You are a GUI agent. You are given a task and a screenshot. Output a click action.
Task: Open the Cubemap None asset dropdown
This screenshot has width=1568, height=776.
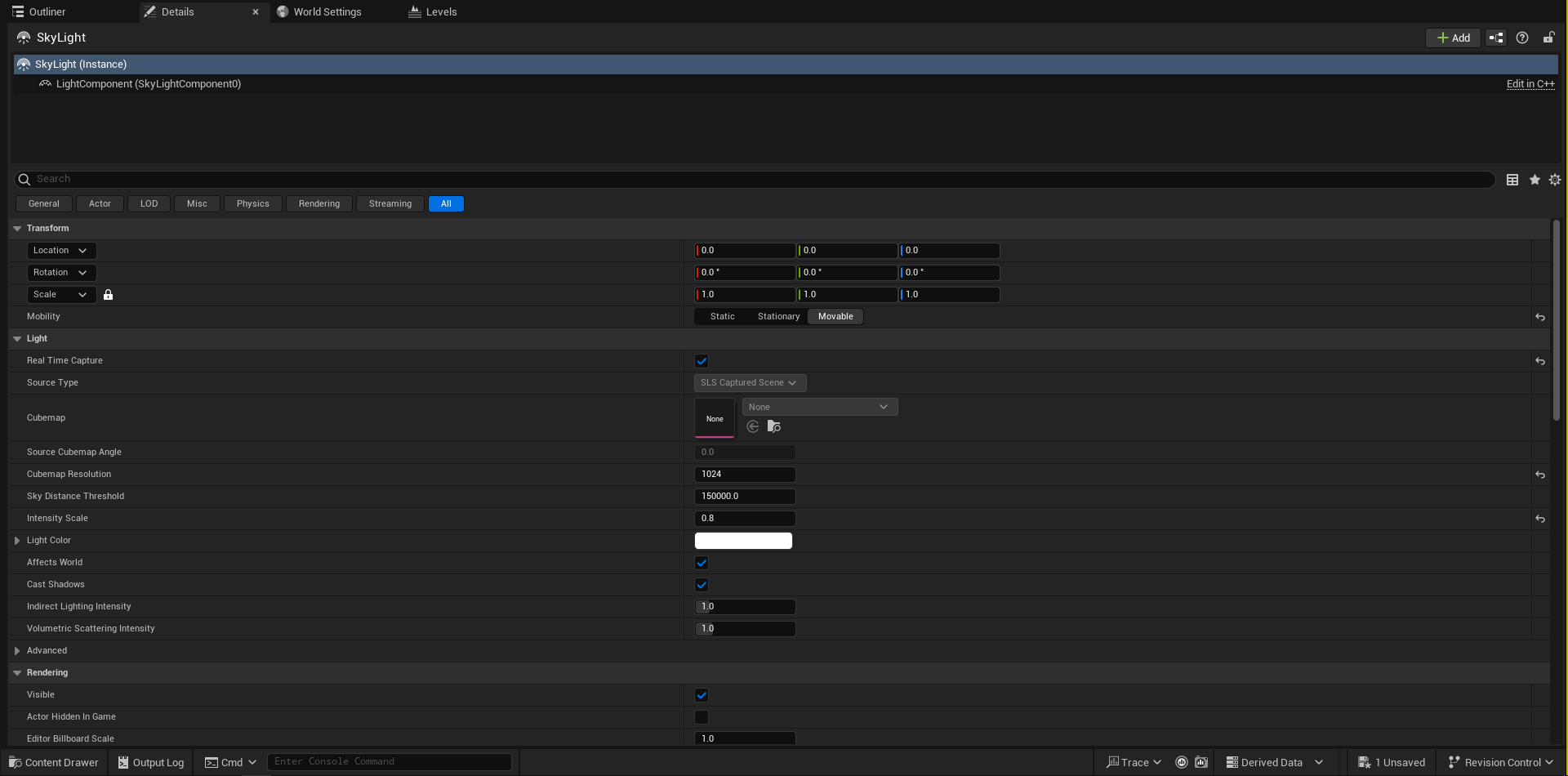(x=820, y=407)
